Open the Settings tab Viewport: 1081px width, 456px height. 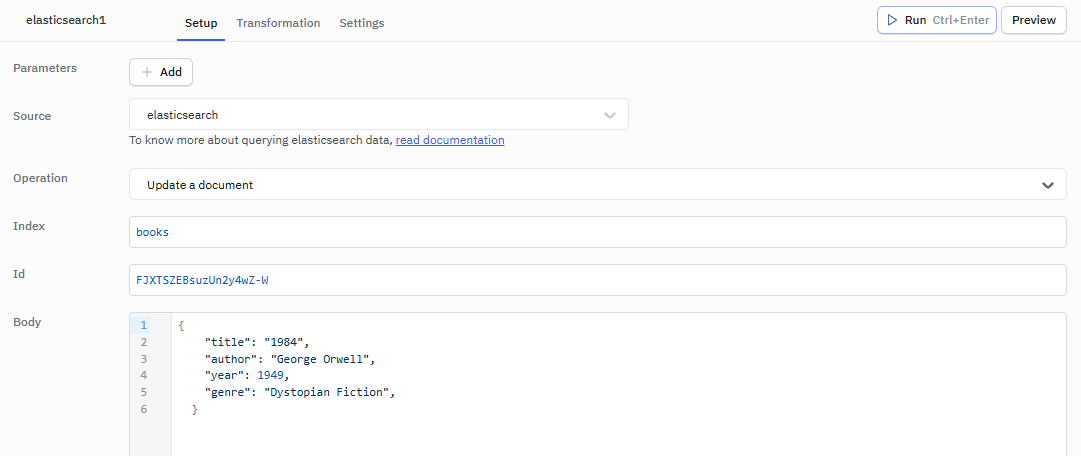click(361, 23)
